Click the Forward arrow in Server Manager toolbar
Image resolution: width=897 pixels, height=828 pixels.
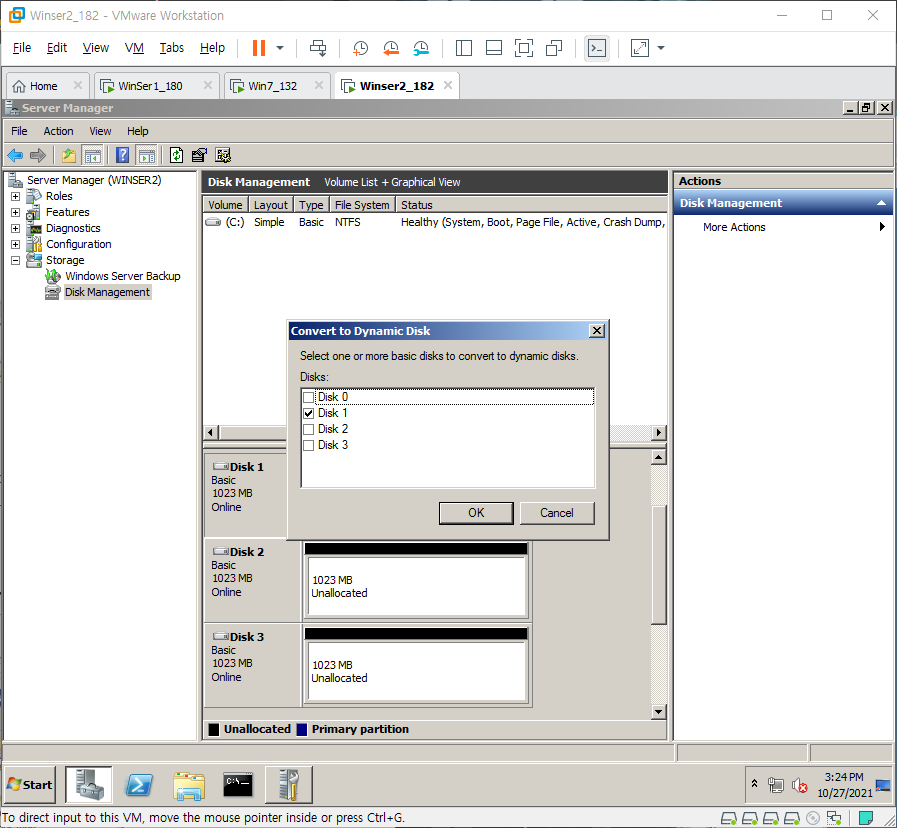(x=38, y=155)
